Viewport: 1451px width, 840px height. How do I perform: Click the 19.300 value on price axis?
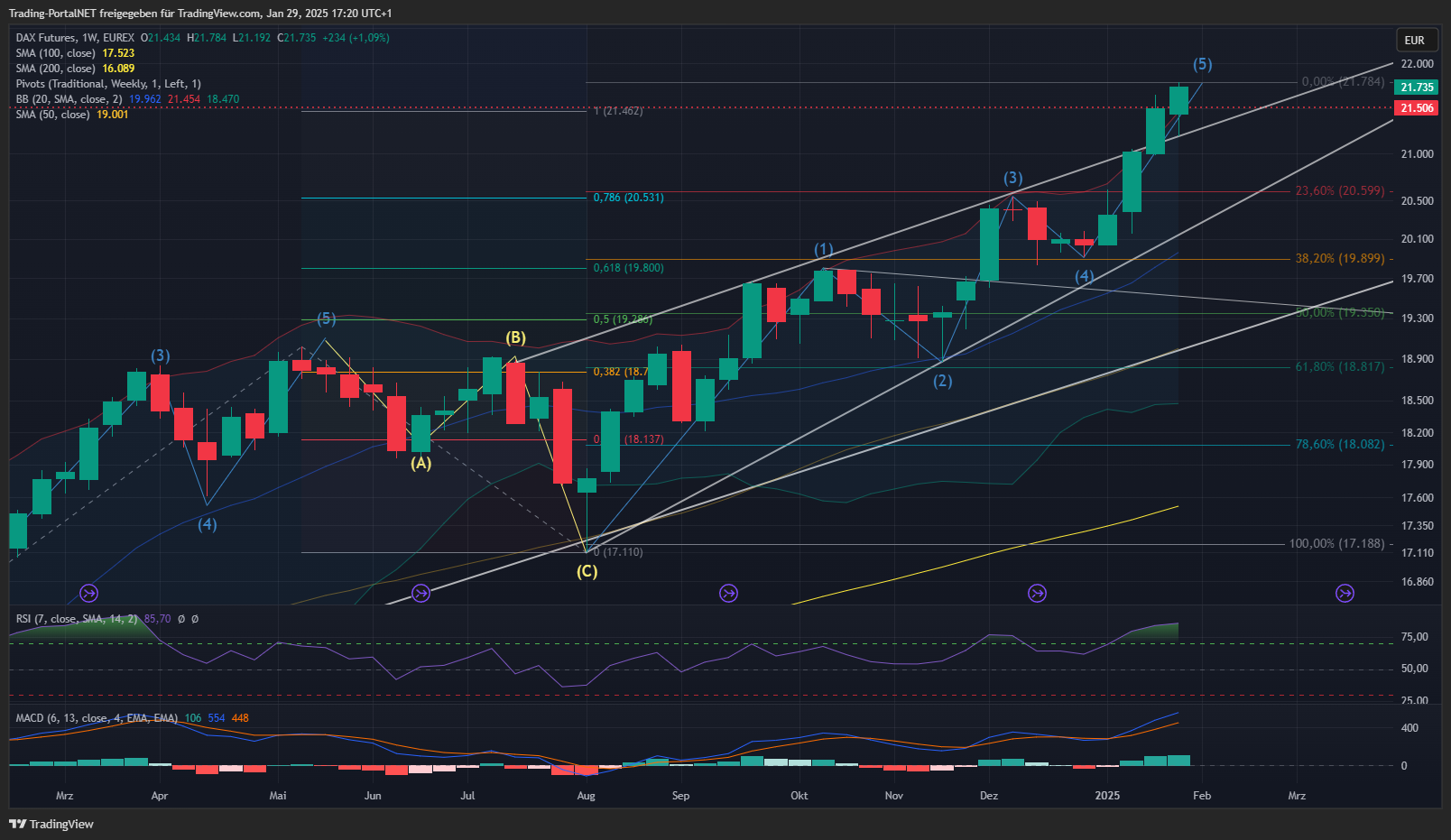click(1417, 318)
